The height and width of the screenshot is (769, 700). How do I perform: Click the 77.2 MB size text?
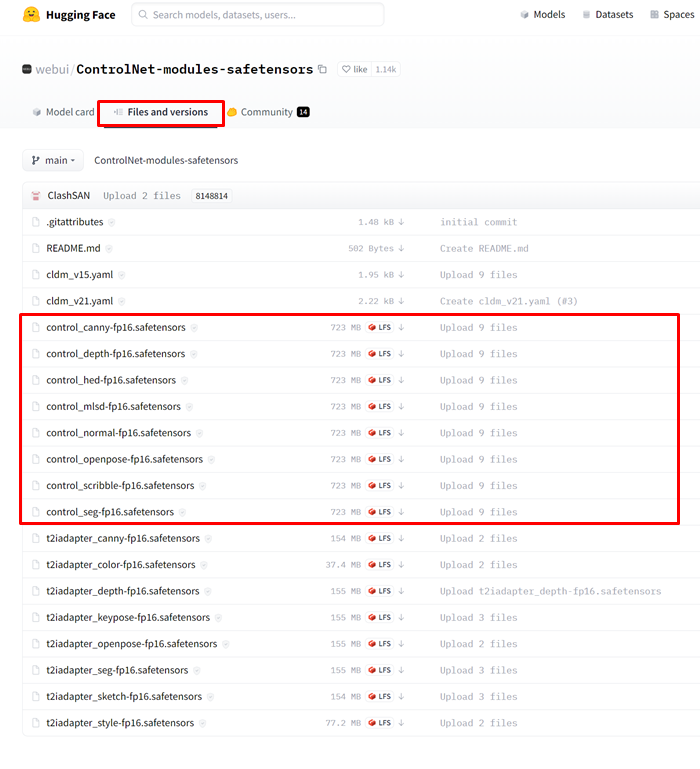coord(343,723)
